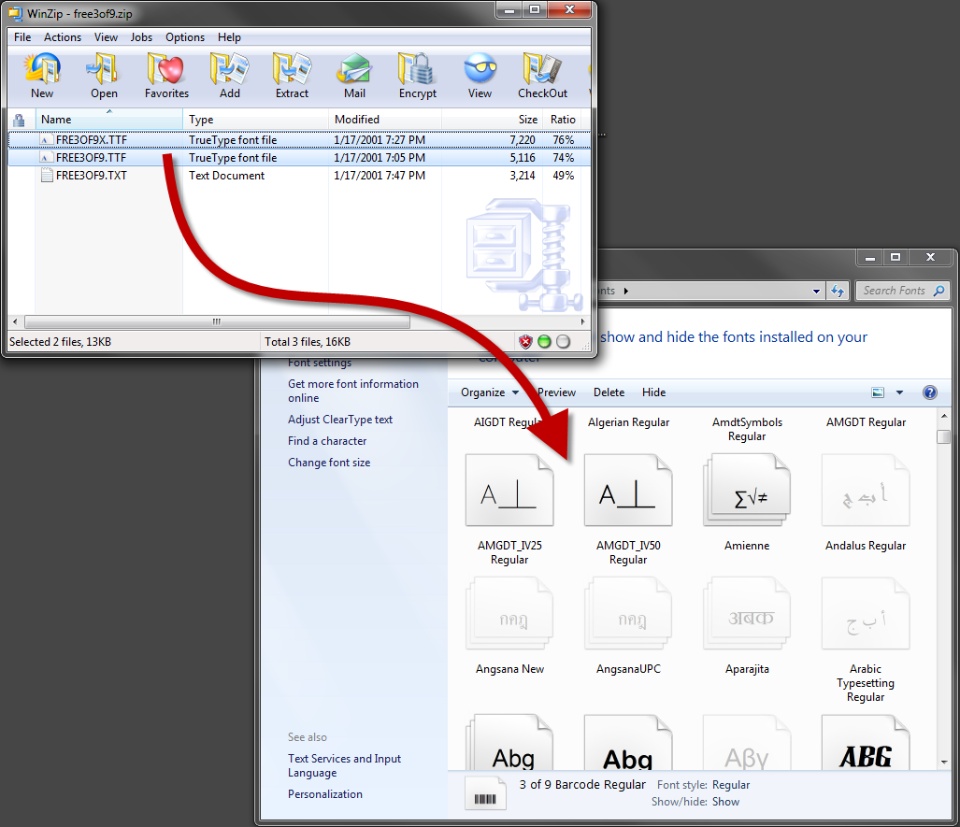The image size is (960, 827).
Task: Sort by the Type column header
Action: tap(255, 119)
